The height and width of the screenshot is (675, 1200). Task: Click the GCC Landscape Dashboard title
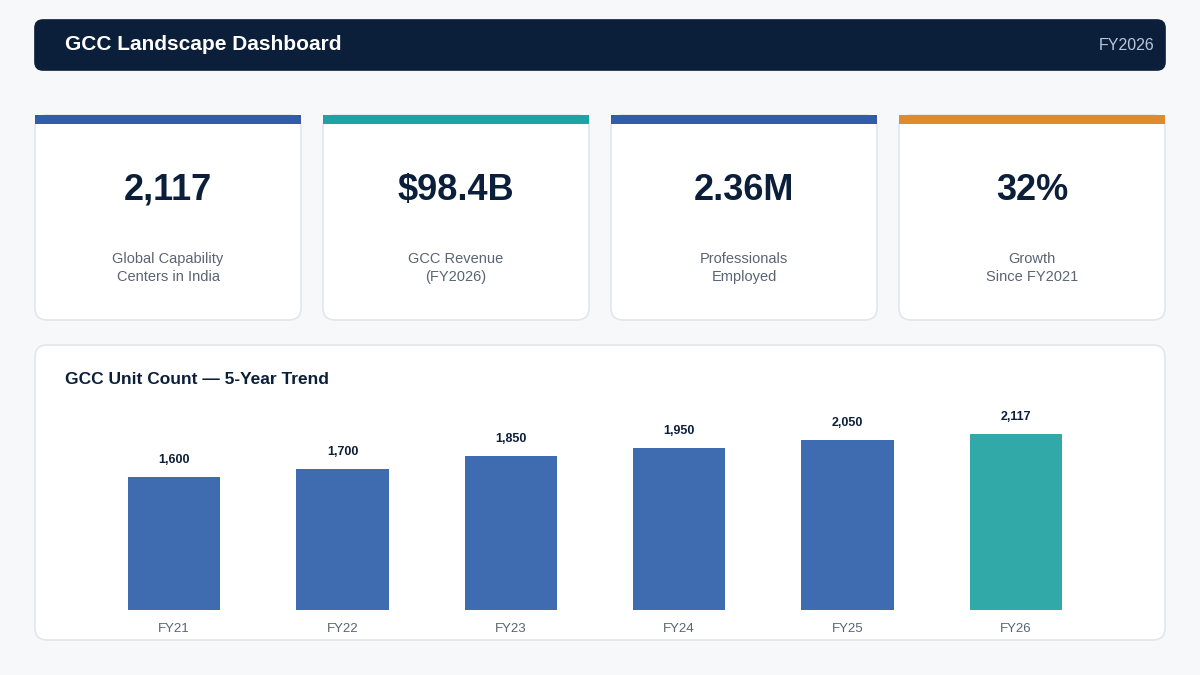pos(203,43)
